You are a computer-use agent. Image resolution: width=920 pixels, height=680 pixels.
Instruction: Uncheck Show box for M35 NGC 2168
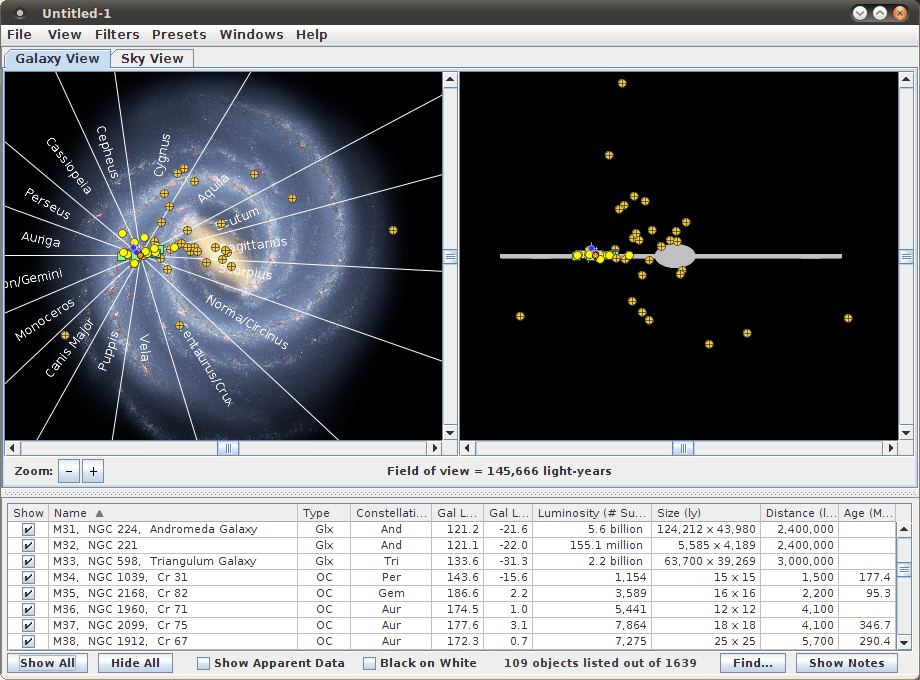pos(28,593)
